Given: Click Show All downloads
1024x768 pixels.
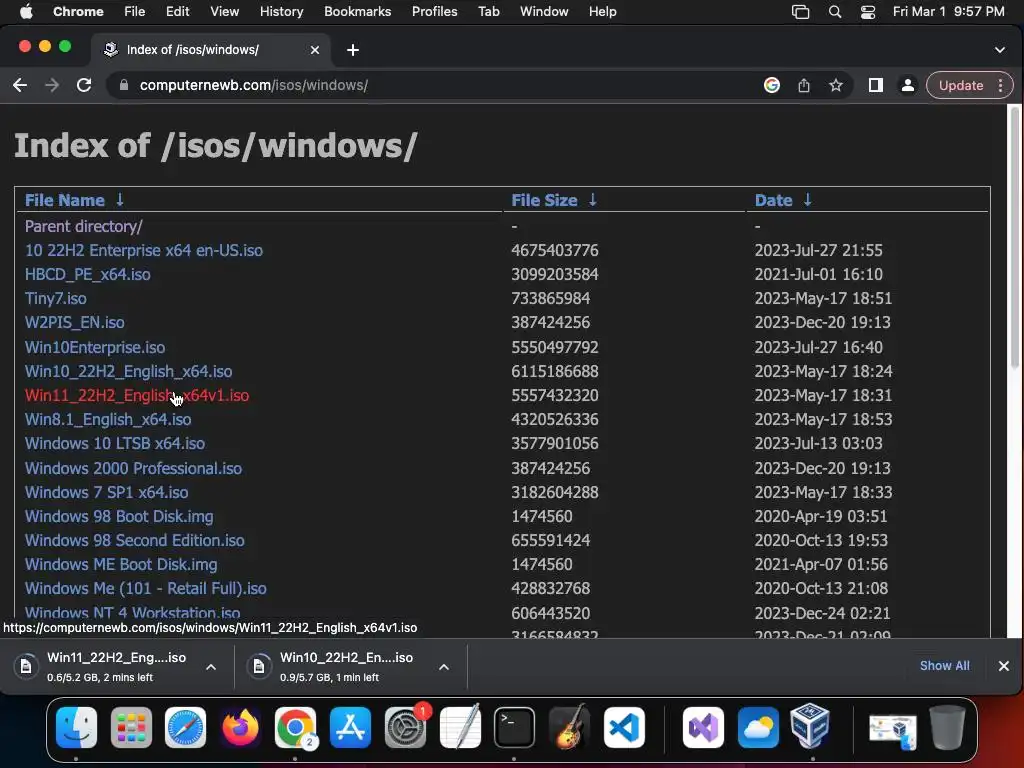Looking at the screenshot, I should [944, 665].
